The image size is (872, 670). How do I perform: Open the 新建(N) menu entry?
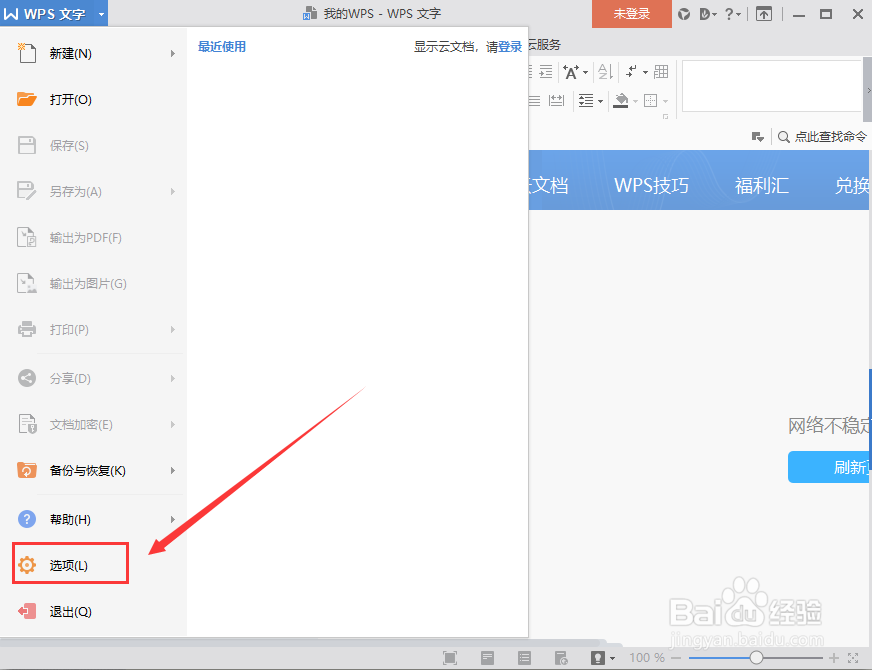click(93, 53)
